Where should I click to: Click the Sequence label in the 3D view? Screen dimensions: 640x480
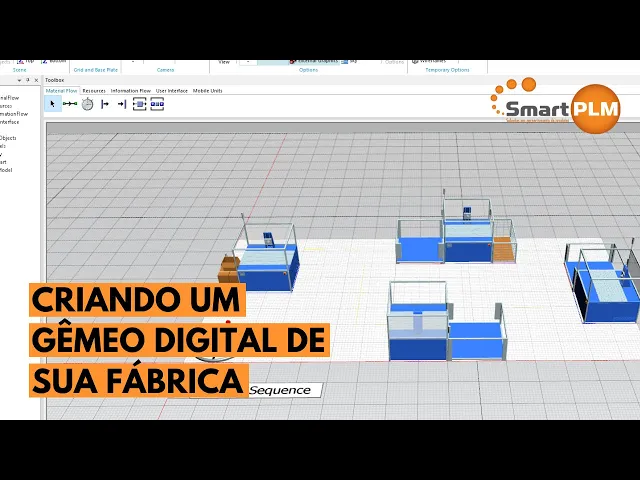point(280,390)
